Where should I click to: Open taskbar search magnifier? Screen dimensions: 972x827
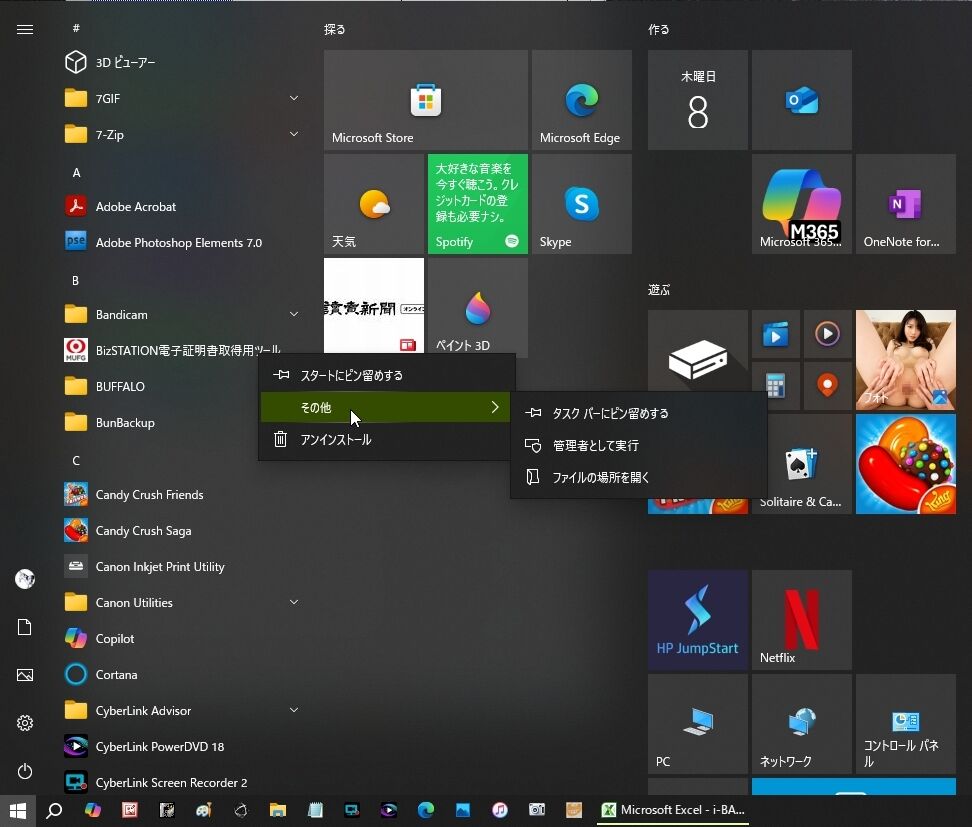click(55, 810)
